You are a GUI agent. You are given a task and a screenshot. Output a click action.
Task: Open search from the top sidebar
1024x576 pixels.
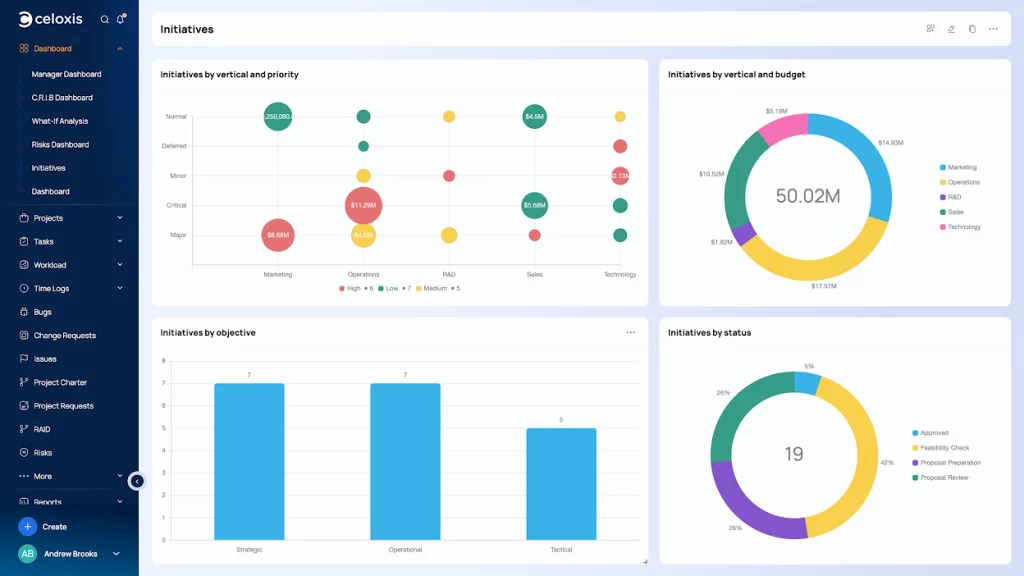click(x=104, y=18)
